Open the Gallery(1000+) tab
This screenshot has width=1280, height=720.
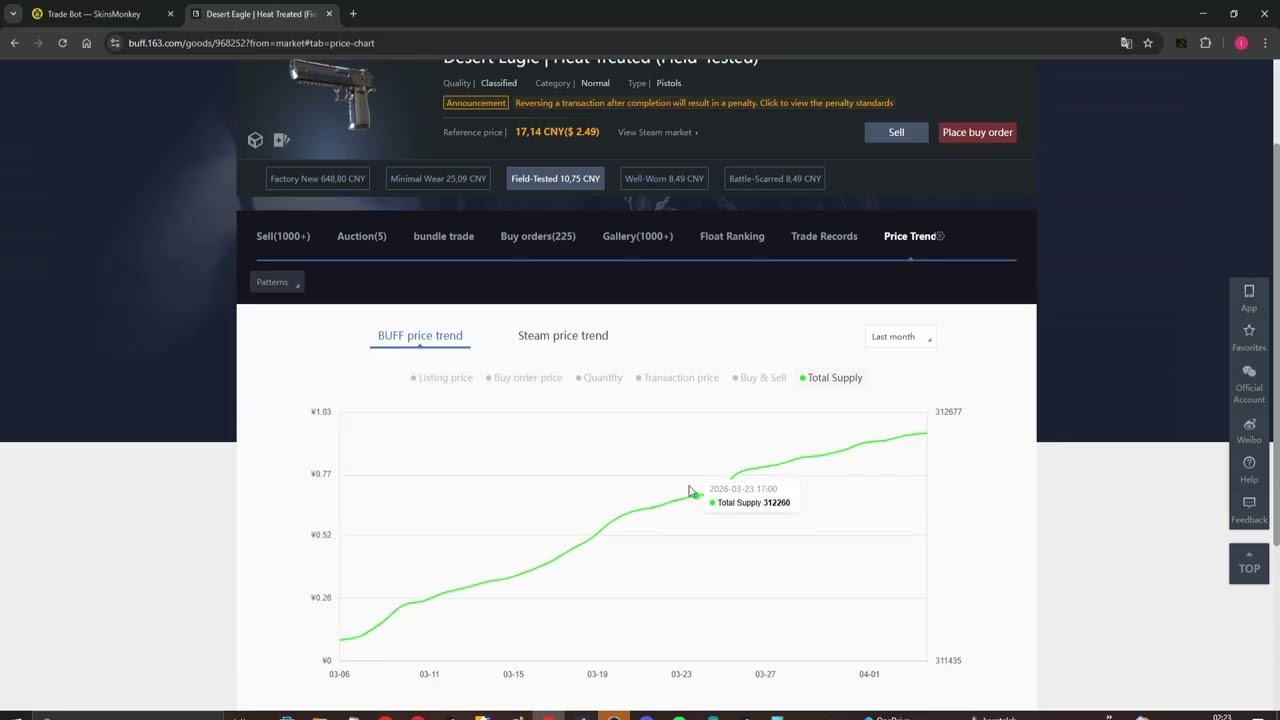click(638, 236)
